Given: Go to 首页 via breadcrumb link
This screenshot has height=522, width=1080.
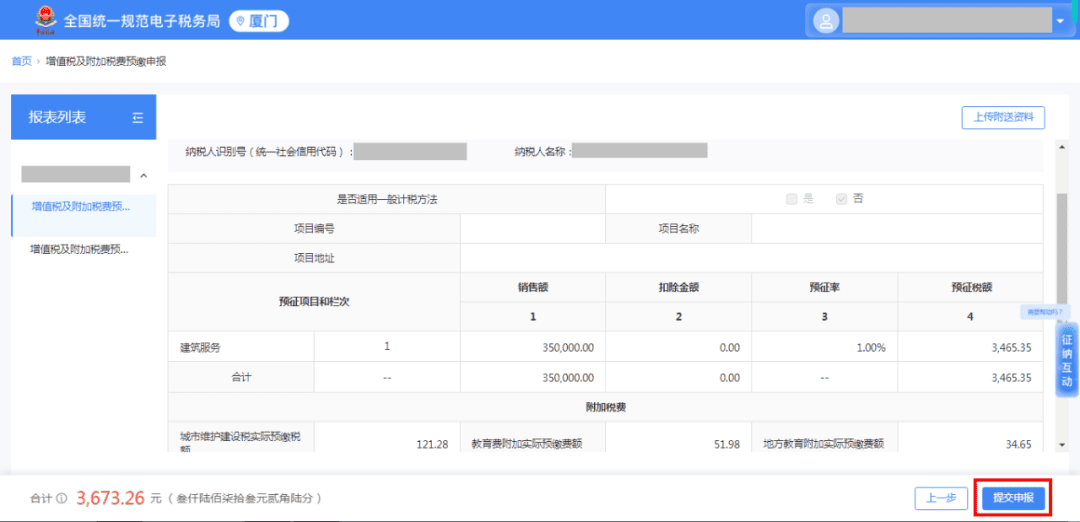Looking at the screenshot, I should click(x=21, y=62).
